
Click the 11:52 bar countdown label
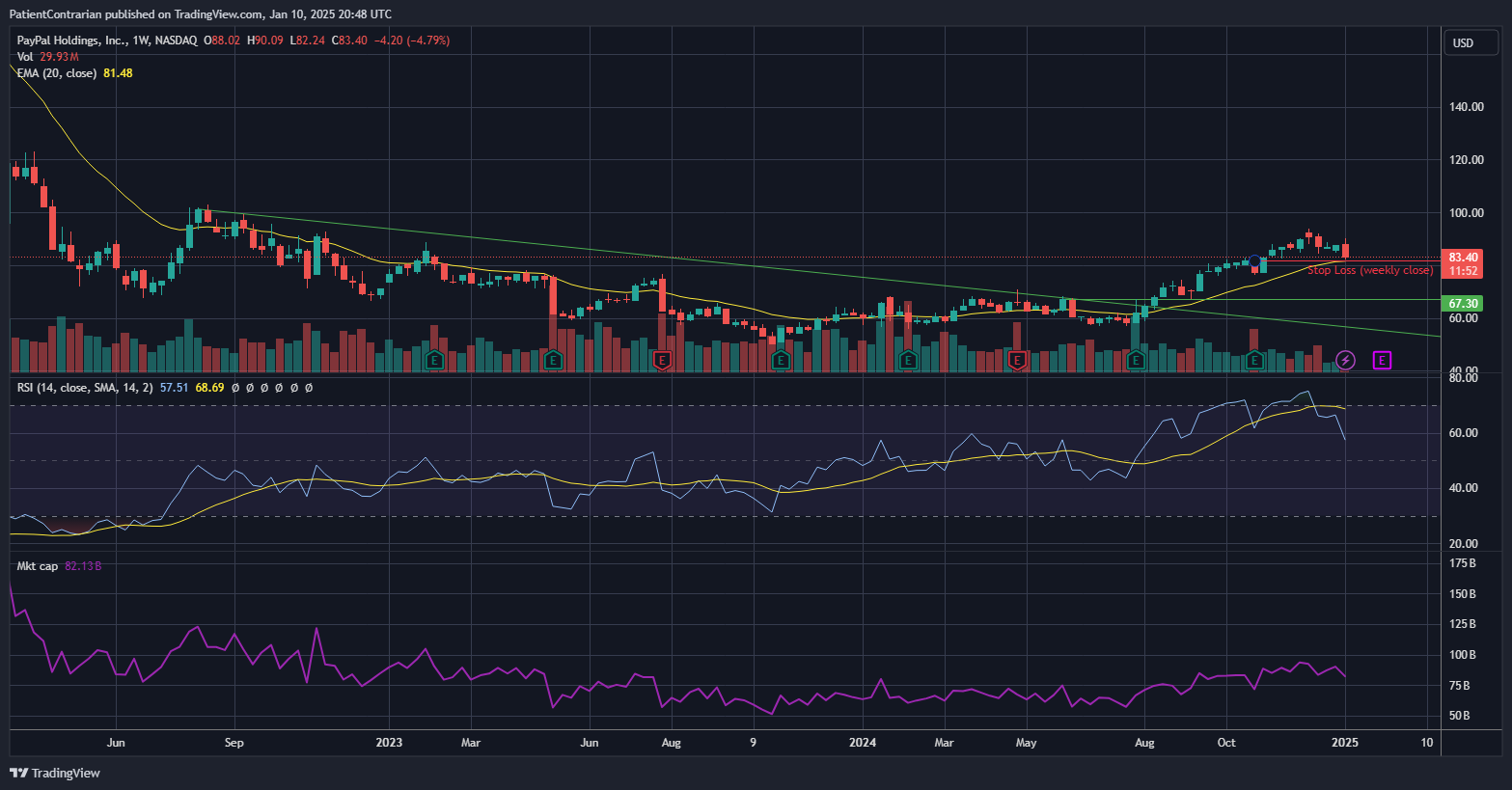[x=1463, y=271]
